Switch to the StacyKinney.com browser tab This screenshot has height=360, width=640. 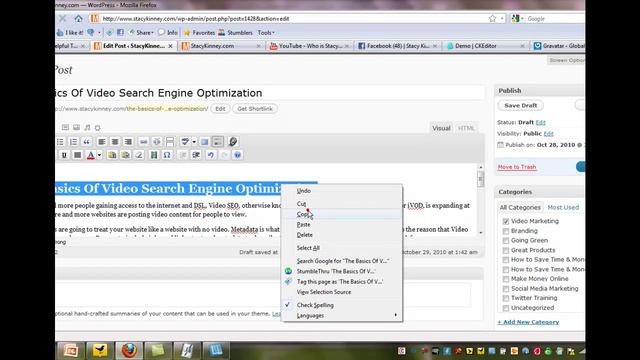point(221,46)
